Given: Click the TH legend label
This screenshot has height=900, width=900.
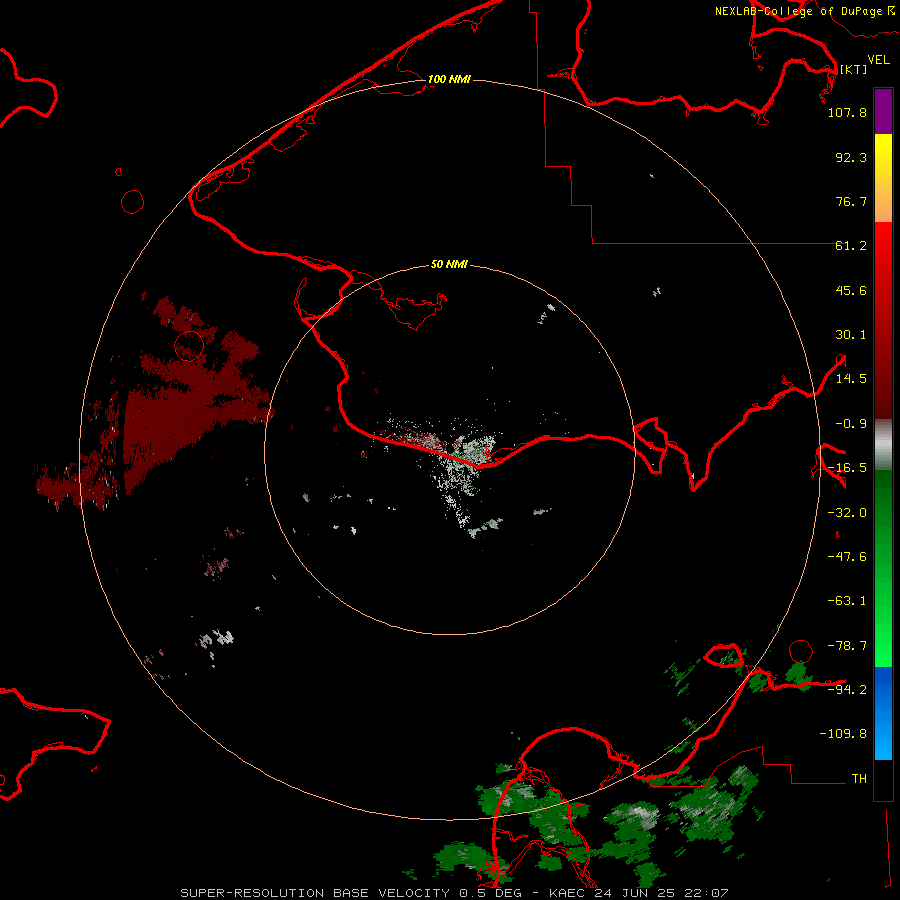Looking at the screenshot, I should (859, 778).
